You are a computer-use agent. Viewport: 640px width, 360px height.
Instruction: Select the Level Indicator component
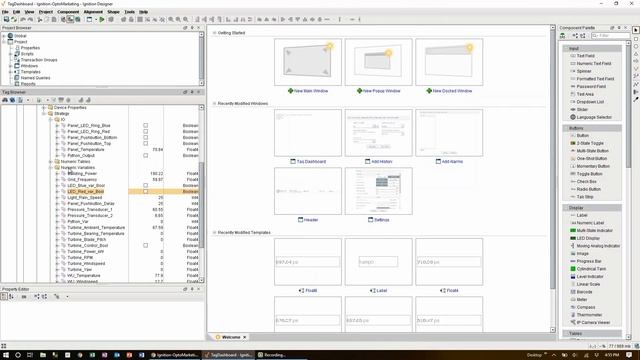(590, 276)
